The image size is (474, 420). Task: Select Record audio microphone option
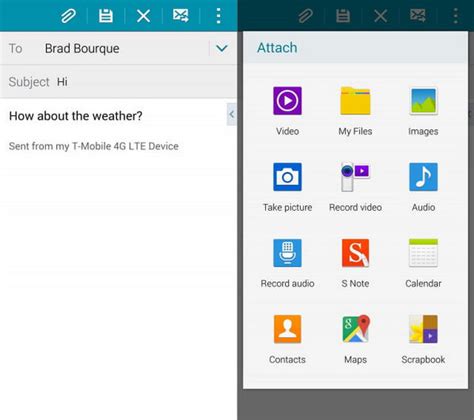point(287,263)
